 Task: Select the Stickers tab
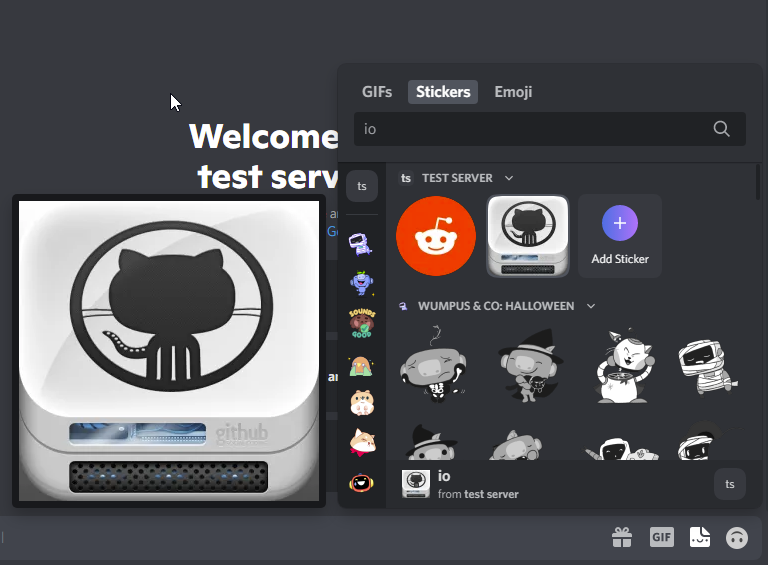click(443, 92)
